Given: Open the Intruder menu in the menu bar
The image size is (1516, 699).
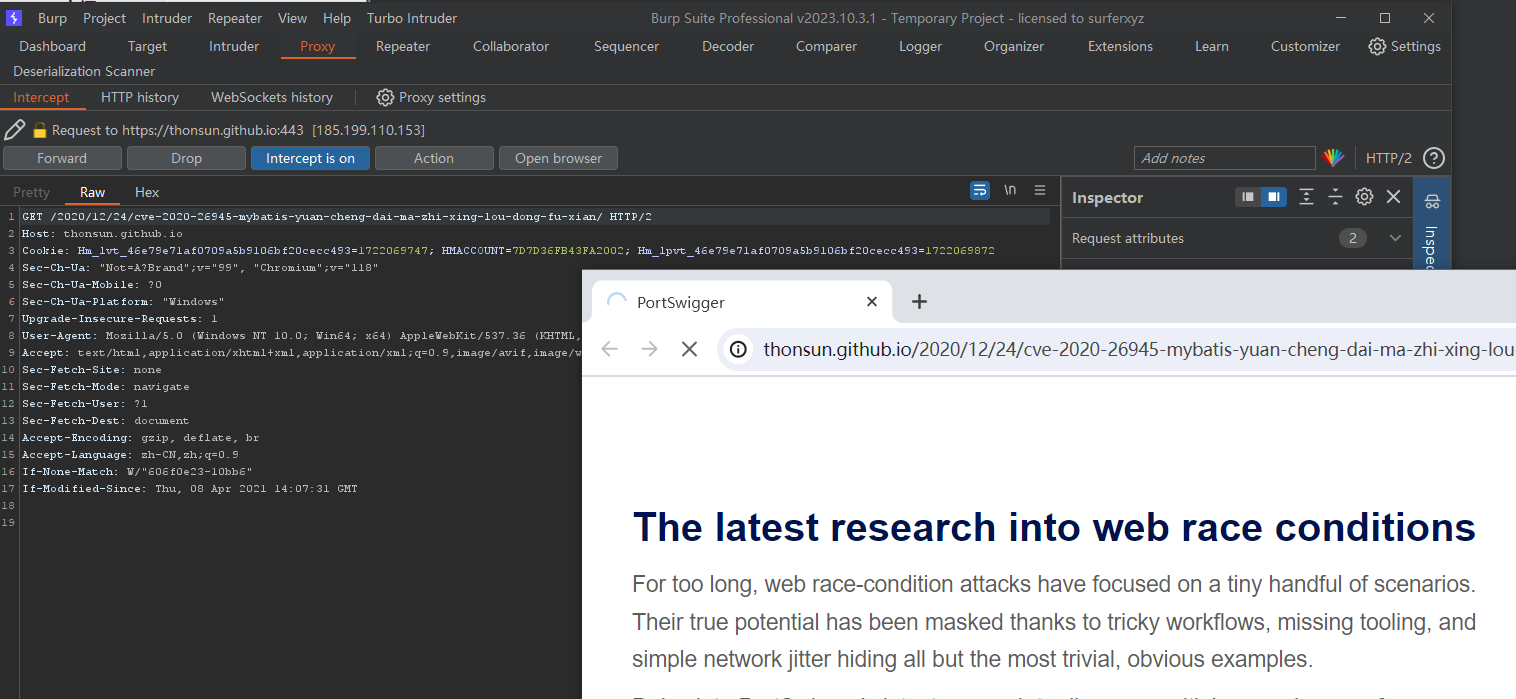Looking at the screenshot, I should click(167, 18).
